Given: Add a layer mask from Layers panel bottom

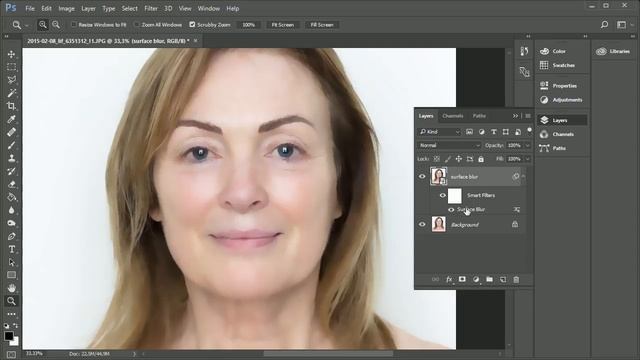Looking at the screenshot, I should 462,280.
